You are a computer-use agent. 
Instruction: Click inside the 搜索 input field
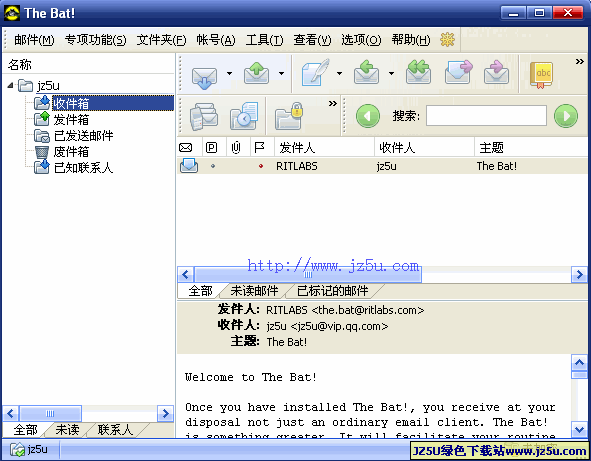(x=486, y=116)
